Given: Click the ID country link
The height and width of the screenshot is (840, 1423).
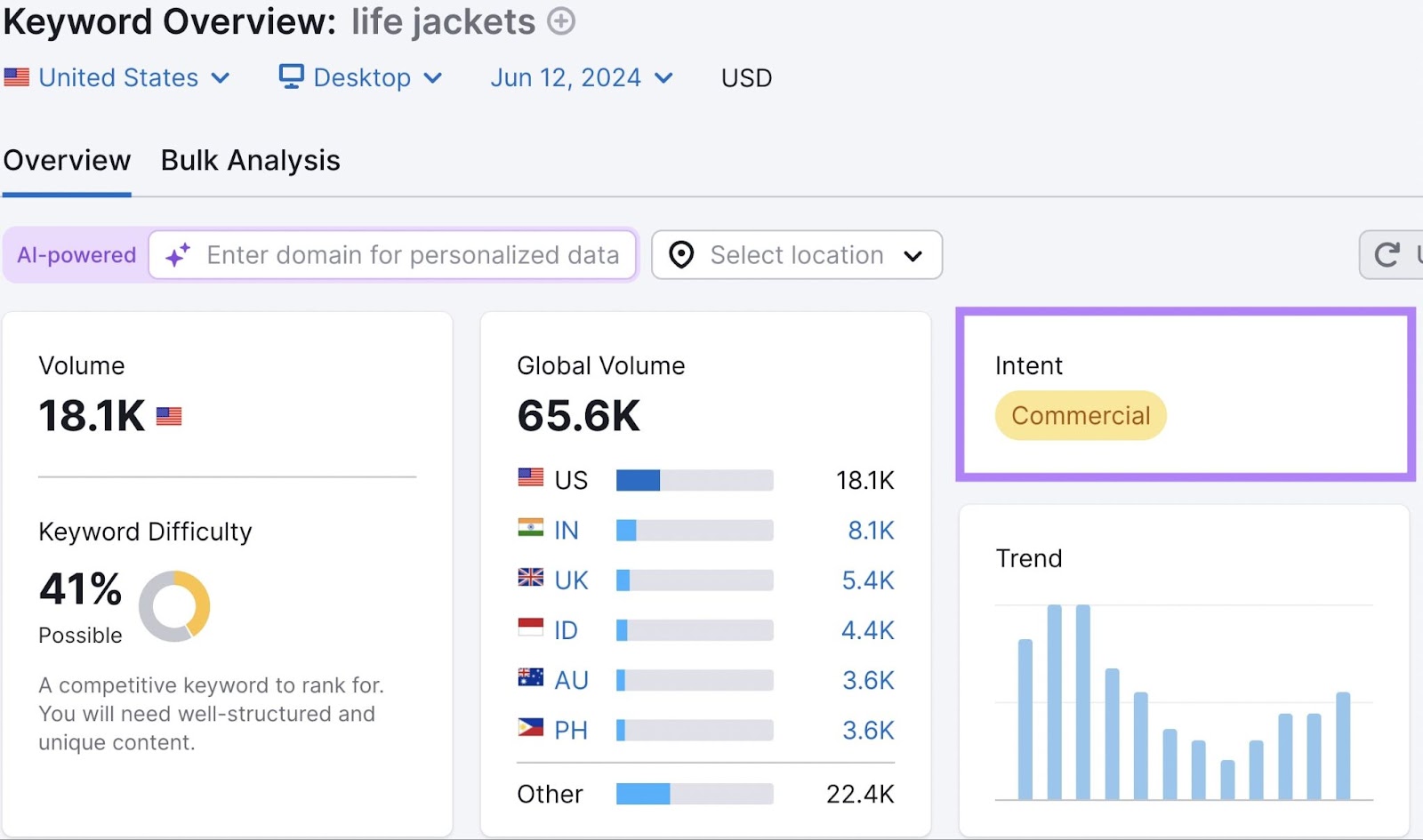Looking at the screenshot, I should (x=566, y=630).
